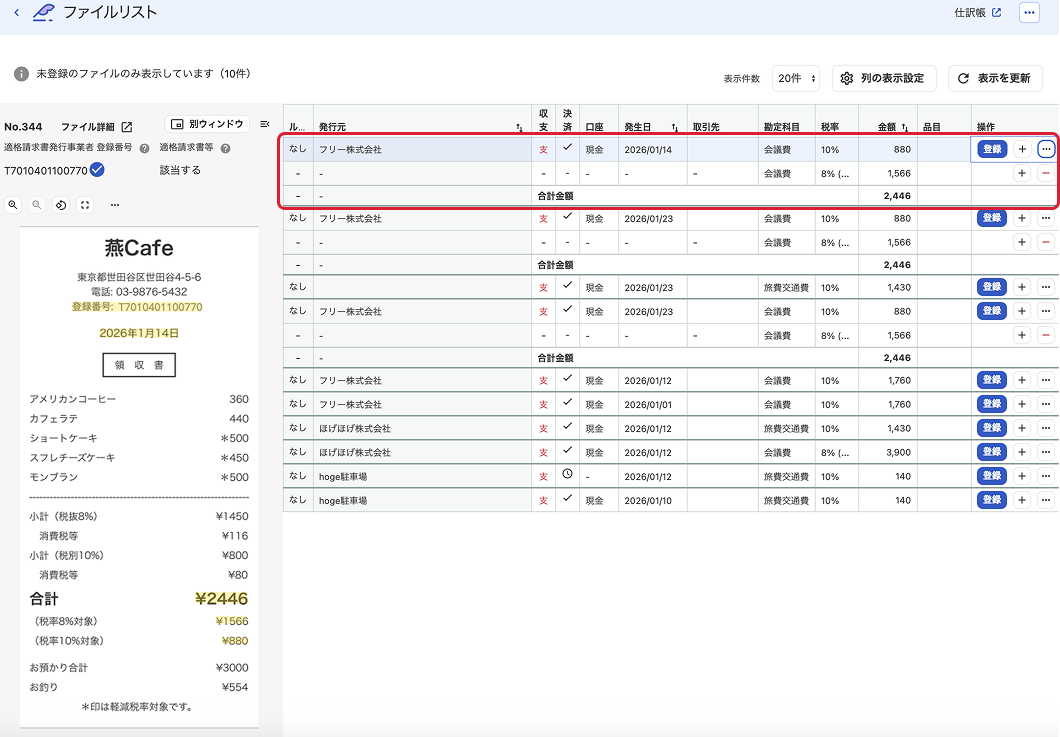Expand receipt preview to fullscreen
The width and height of the screenshot is (1060, 737).
click(85, 205)
